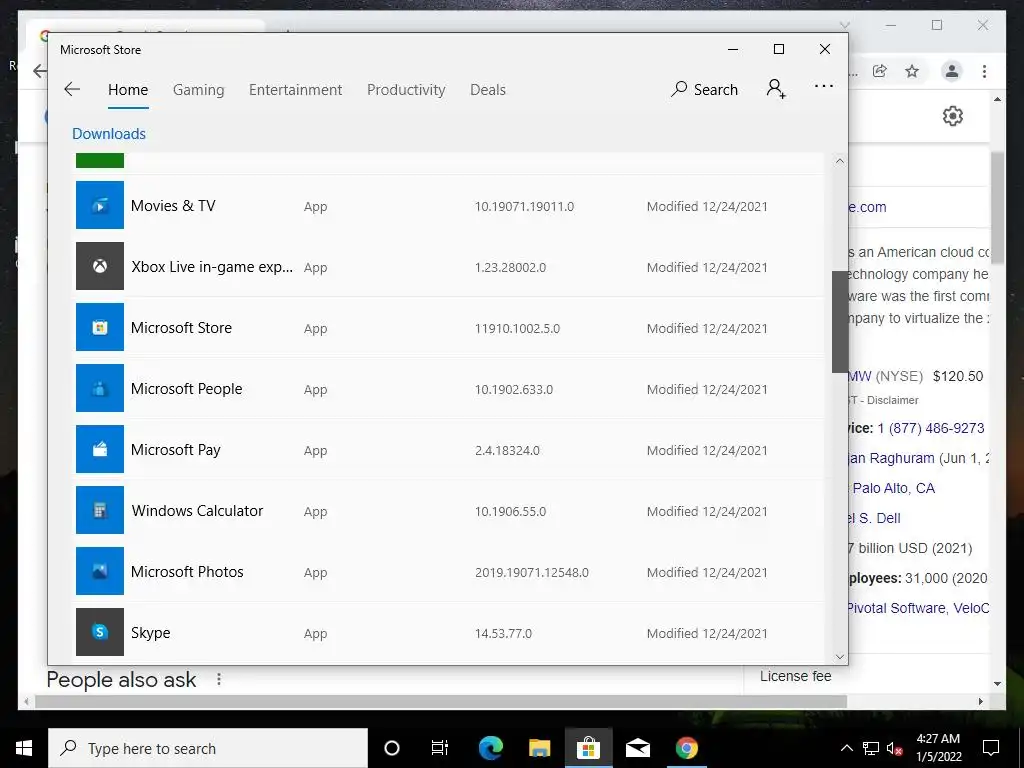Click the Microsoft Pay wallet icon
The image size is (1024, 768).
point(99,449)
